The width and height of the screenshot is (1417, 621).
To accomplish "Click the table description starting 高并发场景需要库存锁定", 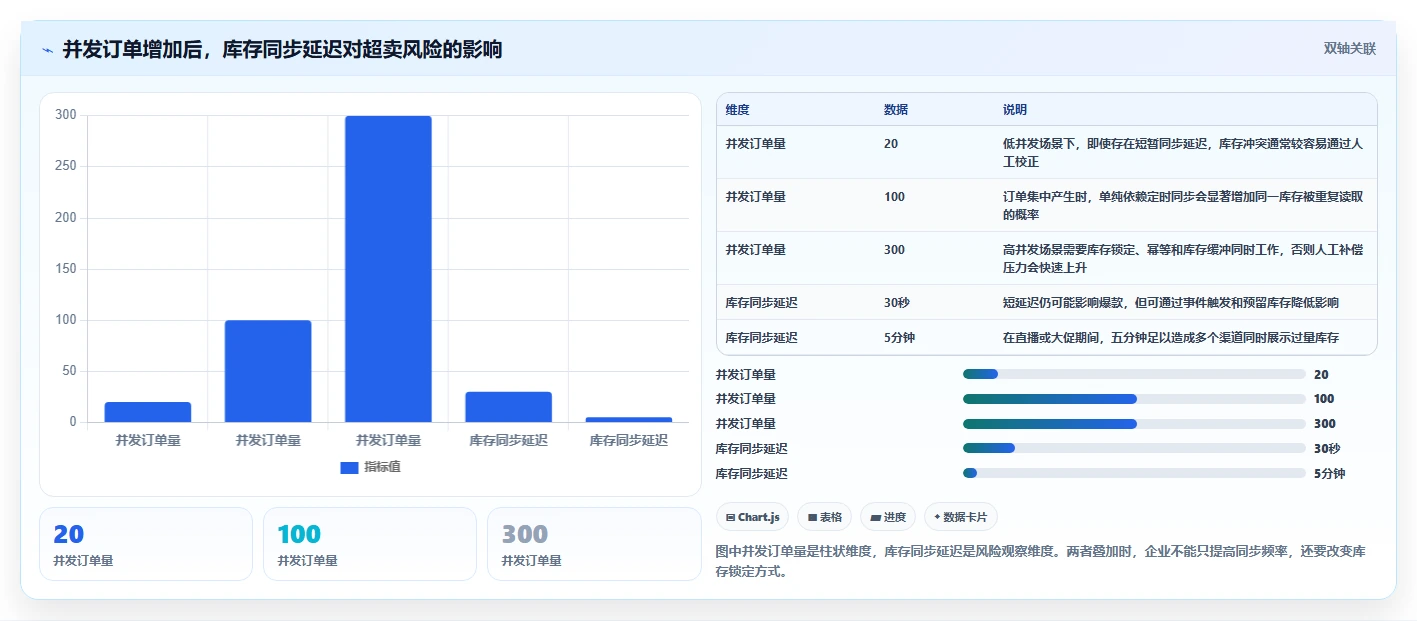I will (1183, 258).
